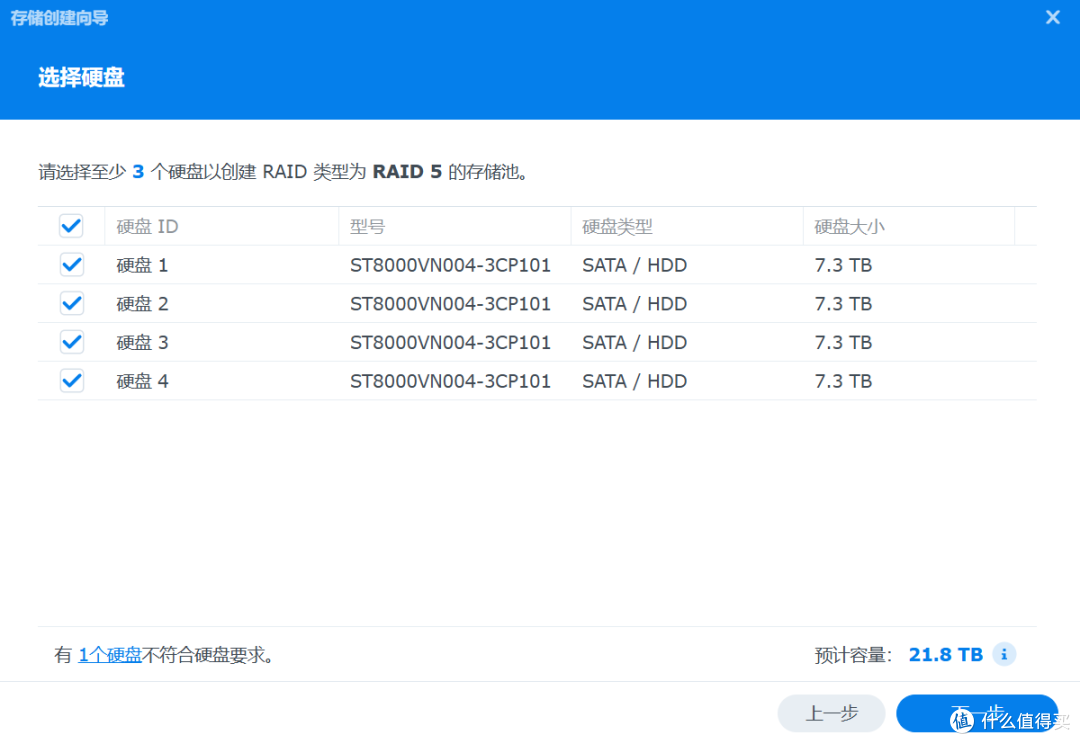Close the 存储创建向导 wizard
Viewport: 1080px width, 744px height.
1052,17
